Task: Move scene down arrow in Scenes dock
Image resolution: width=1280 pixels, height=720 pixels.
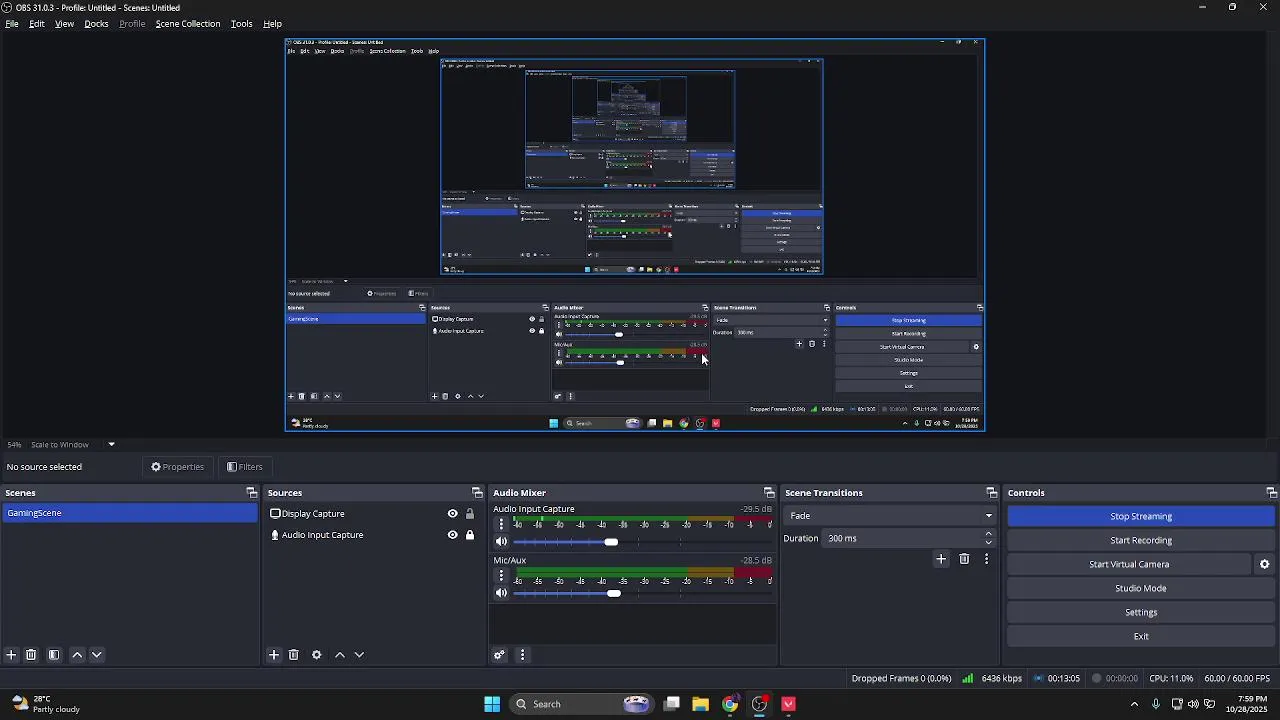Action: click(97, 655)
